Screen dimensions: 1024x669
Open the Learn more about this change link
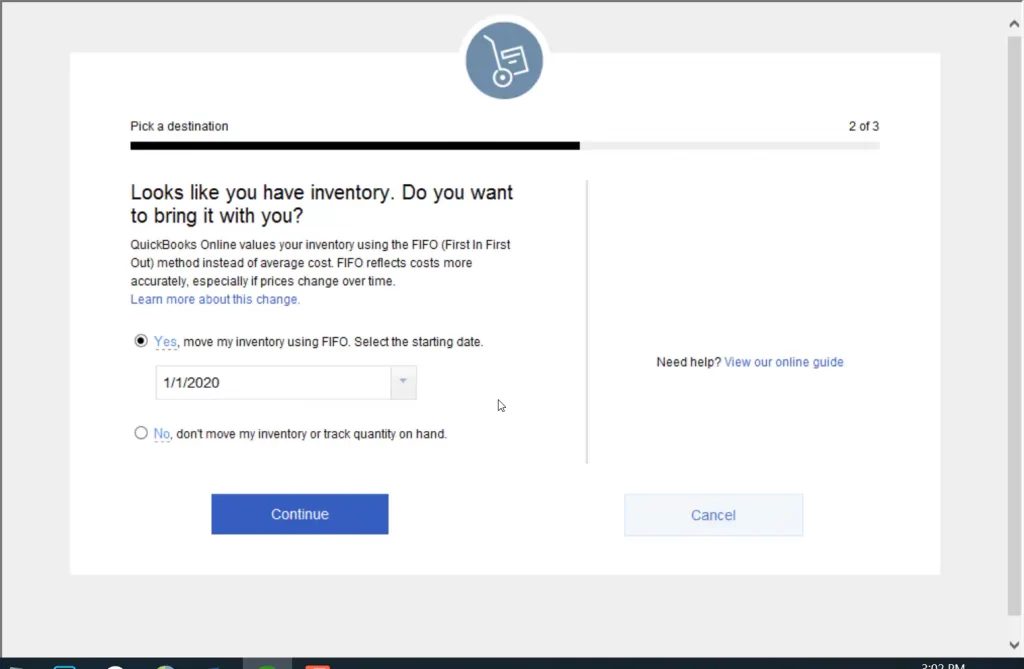click(215, 299)
